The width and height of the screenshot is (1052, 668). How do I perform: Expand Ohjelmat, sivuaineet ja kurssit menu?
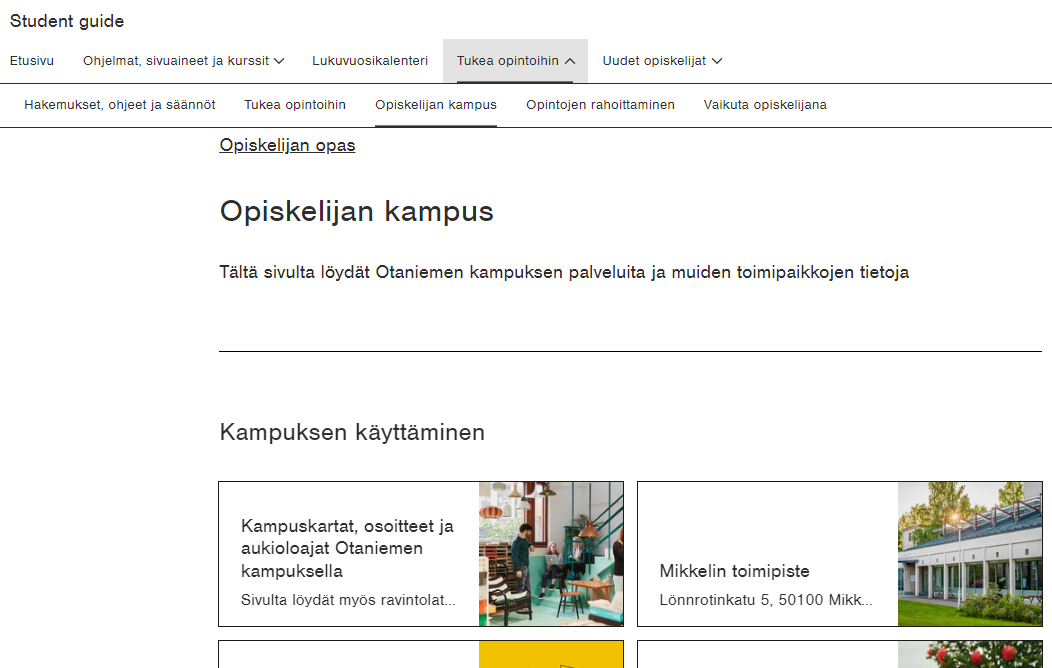(183, 61)
